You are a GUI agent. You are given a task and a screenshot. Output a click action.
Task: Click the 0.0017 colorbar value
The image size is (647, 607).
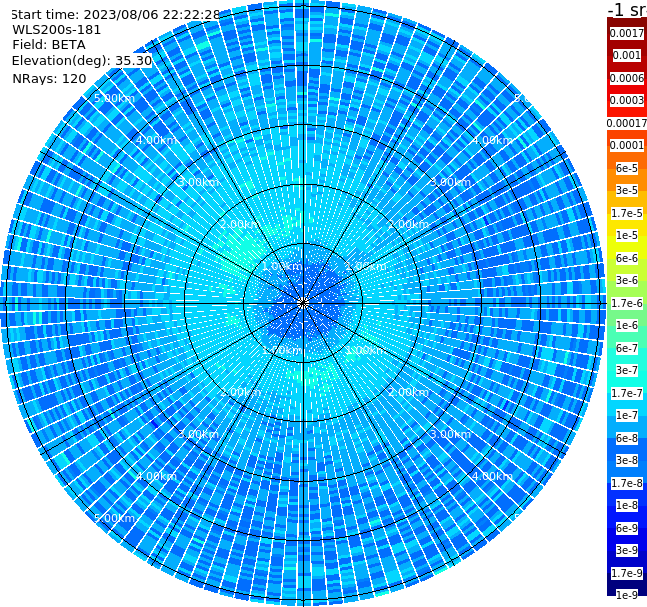click(627, 33)
